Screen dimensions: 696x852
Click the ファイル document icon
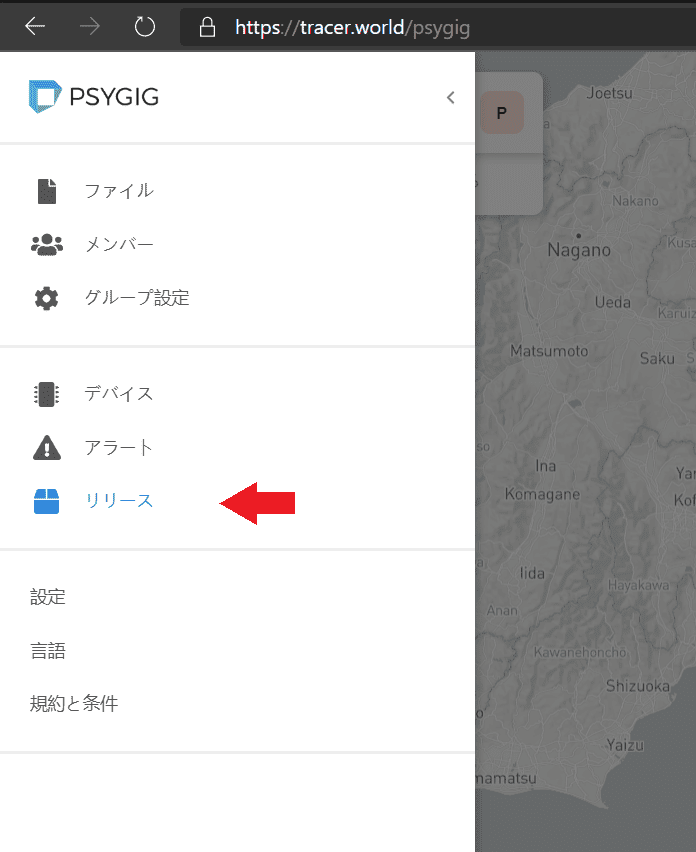click(46, 191)
